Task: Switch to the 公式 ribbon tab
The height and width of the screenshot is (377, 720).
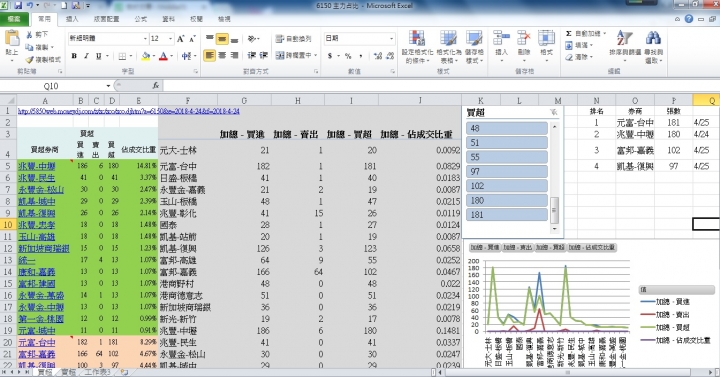Action: point(141,19)
